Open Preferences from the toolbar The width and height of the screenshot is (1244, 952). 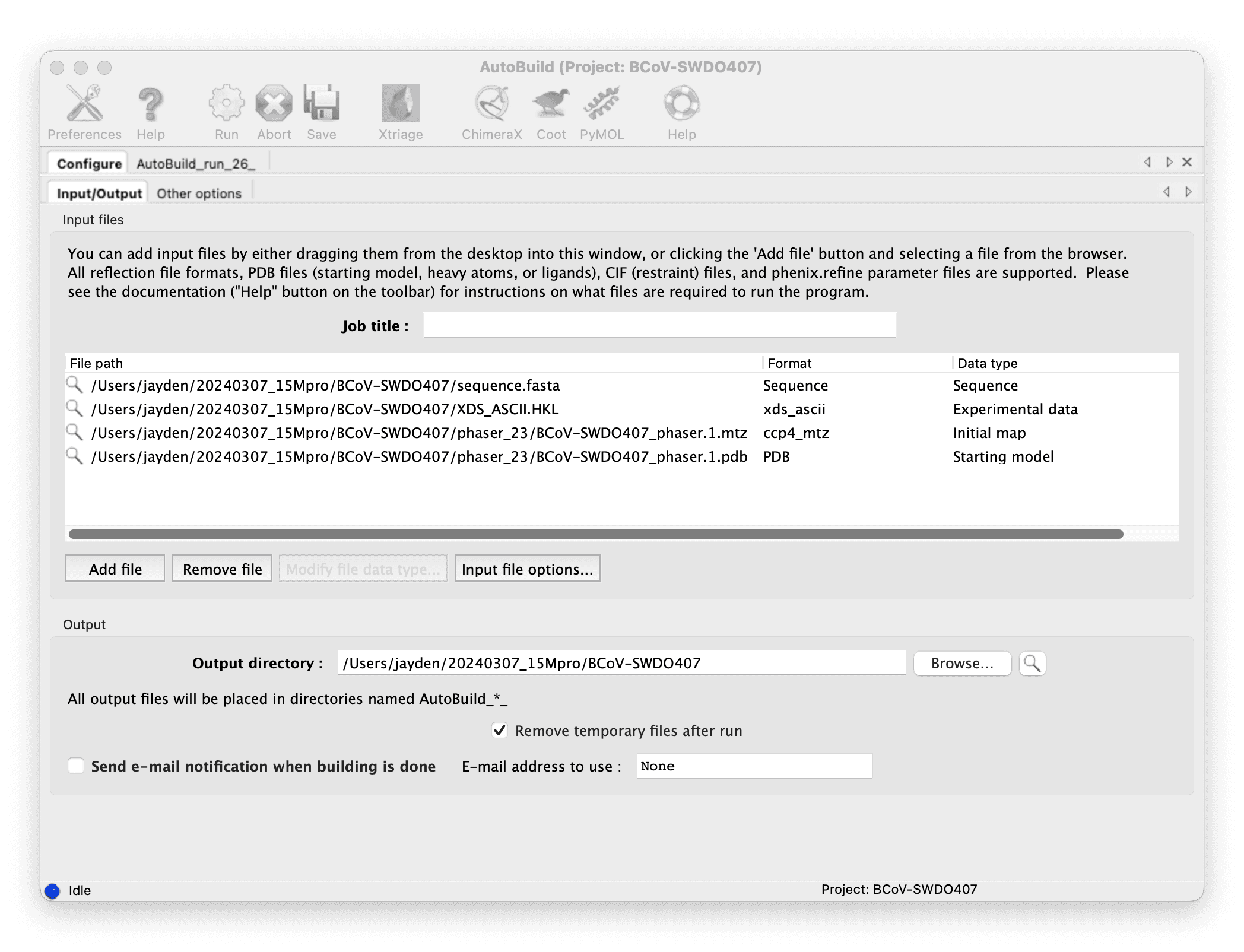click(x=84, y=112)
